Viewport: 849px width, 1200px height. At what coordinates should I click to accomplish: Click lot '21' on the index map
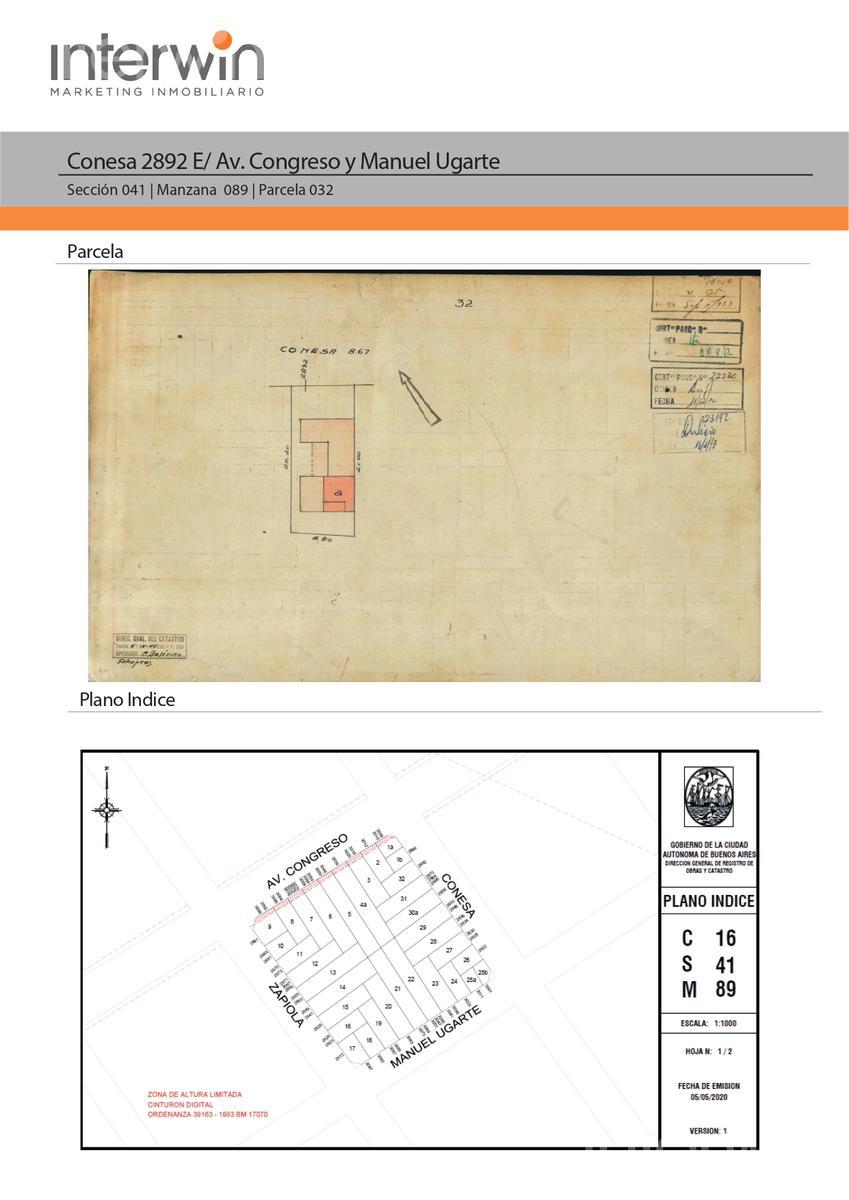tap(398, 988)
